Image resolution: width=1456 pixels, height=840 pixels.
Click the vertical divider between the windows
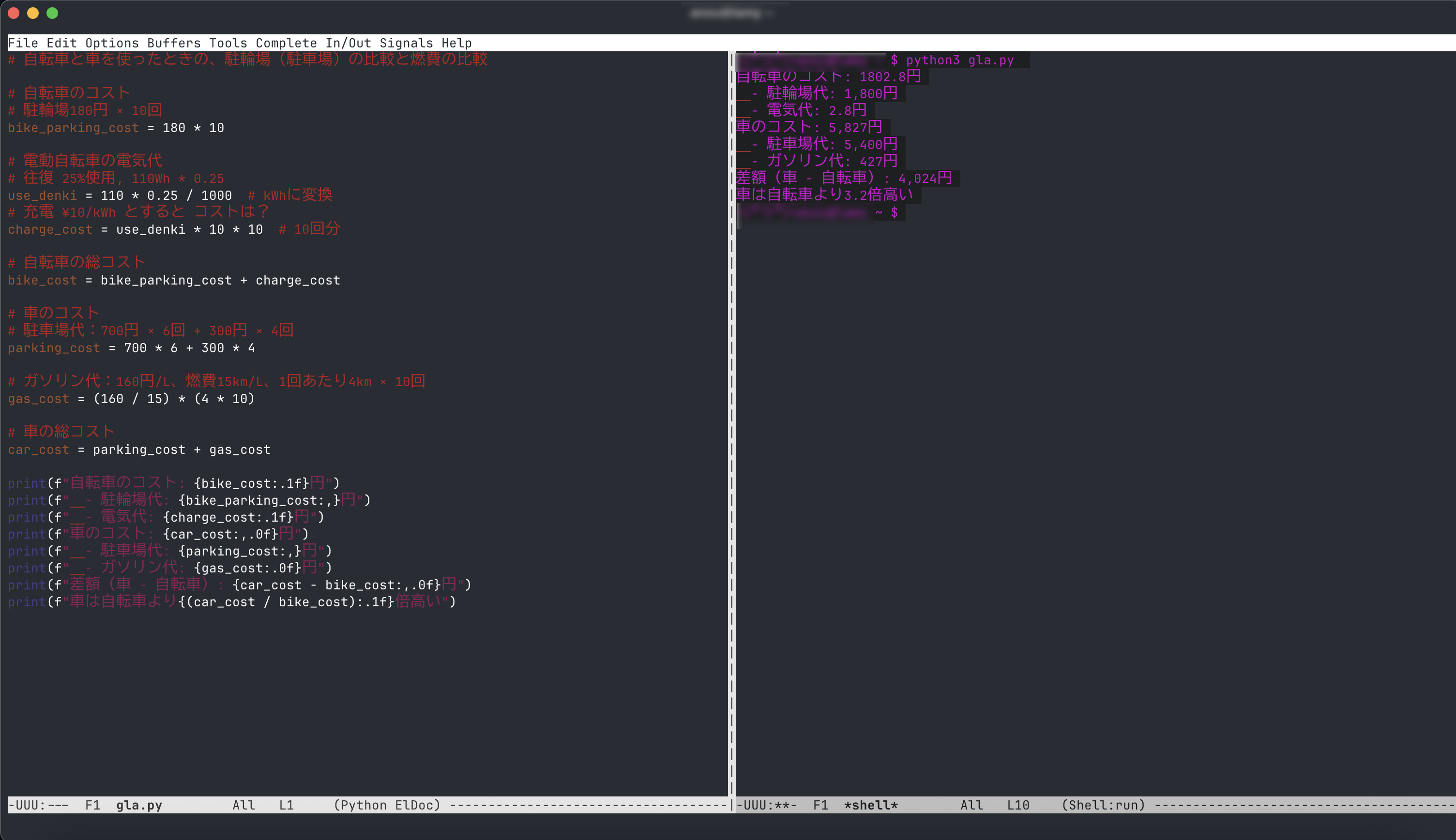coord(732,404)
